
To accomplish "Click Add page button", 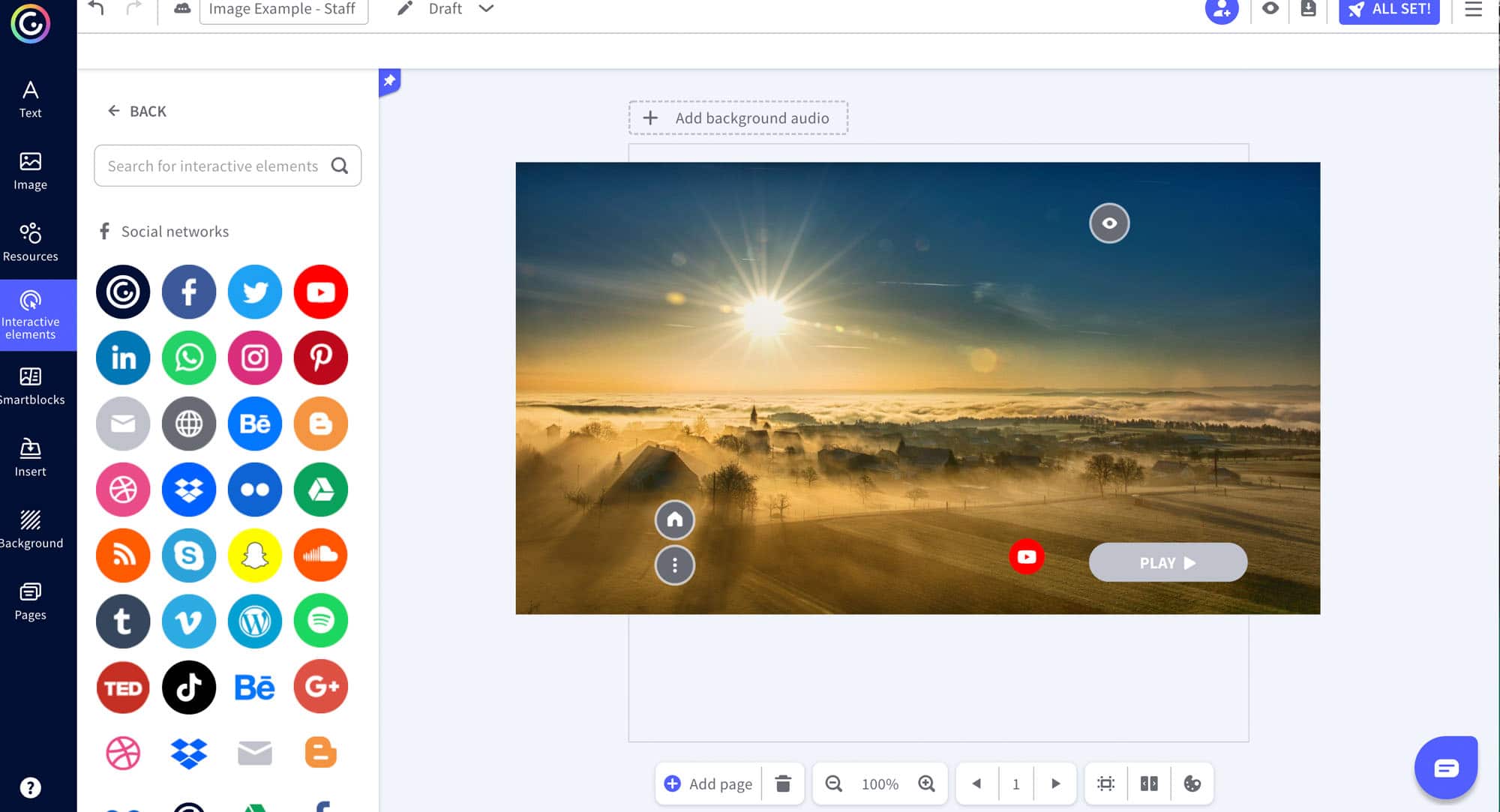I will (709, 784).
